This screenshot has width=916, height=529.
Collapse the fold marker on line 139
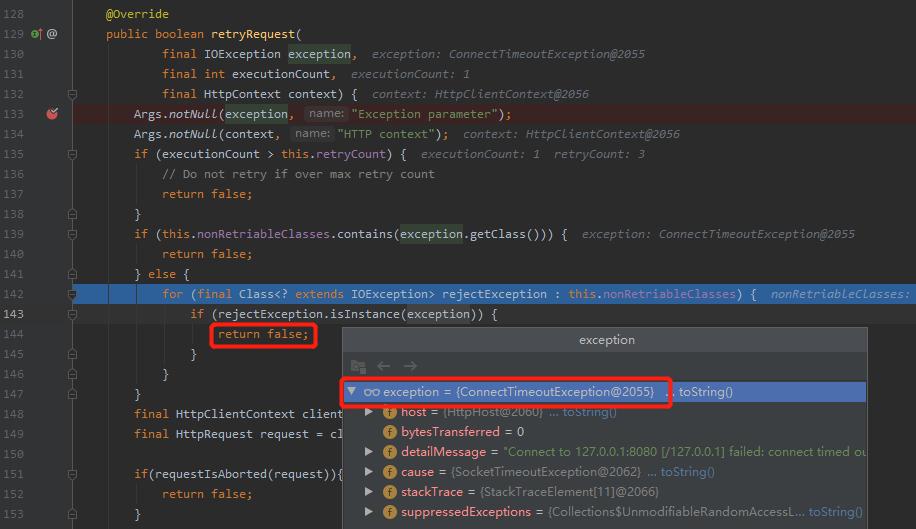(x=72, y=234)
